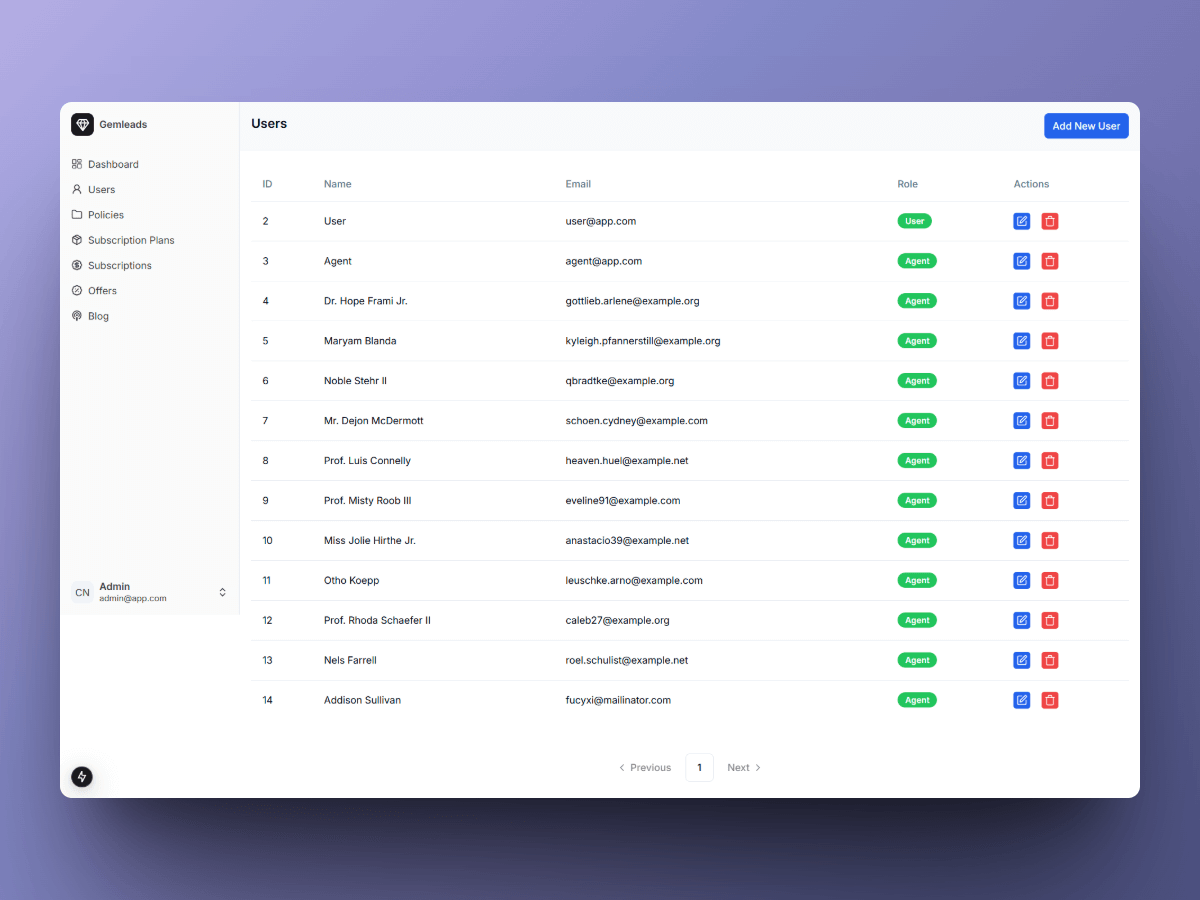Click the green User role badge

914,221
